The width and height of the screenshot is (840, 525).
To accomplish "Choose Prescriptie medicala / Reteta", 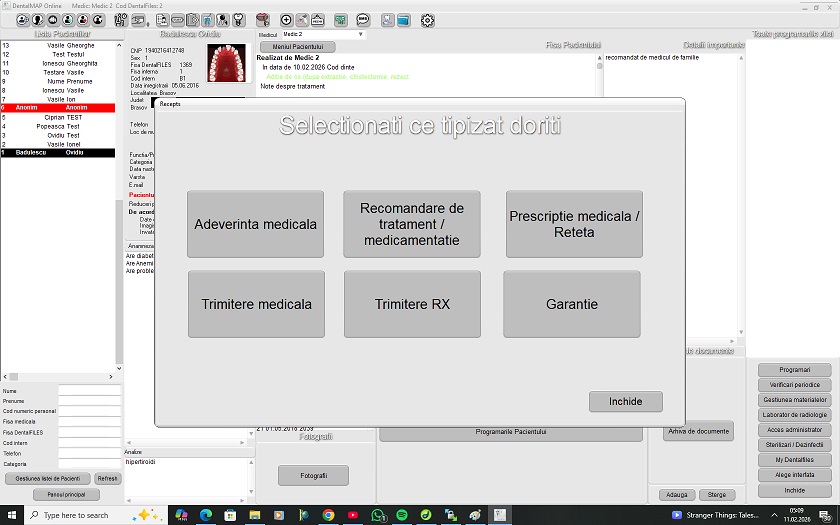I will pos(574,224).
